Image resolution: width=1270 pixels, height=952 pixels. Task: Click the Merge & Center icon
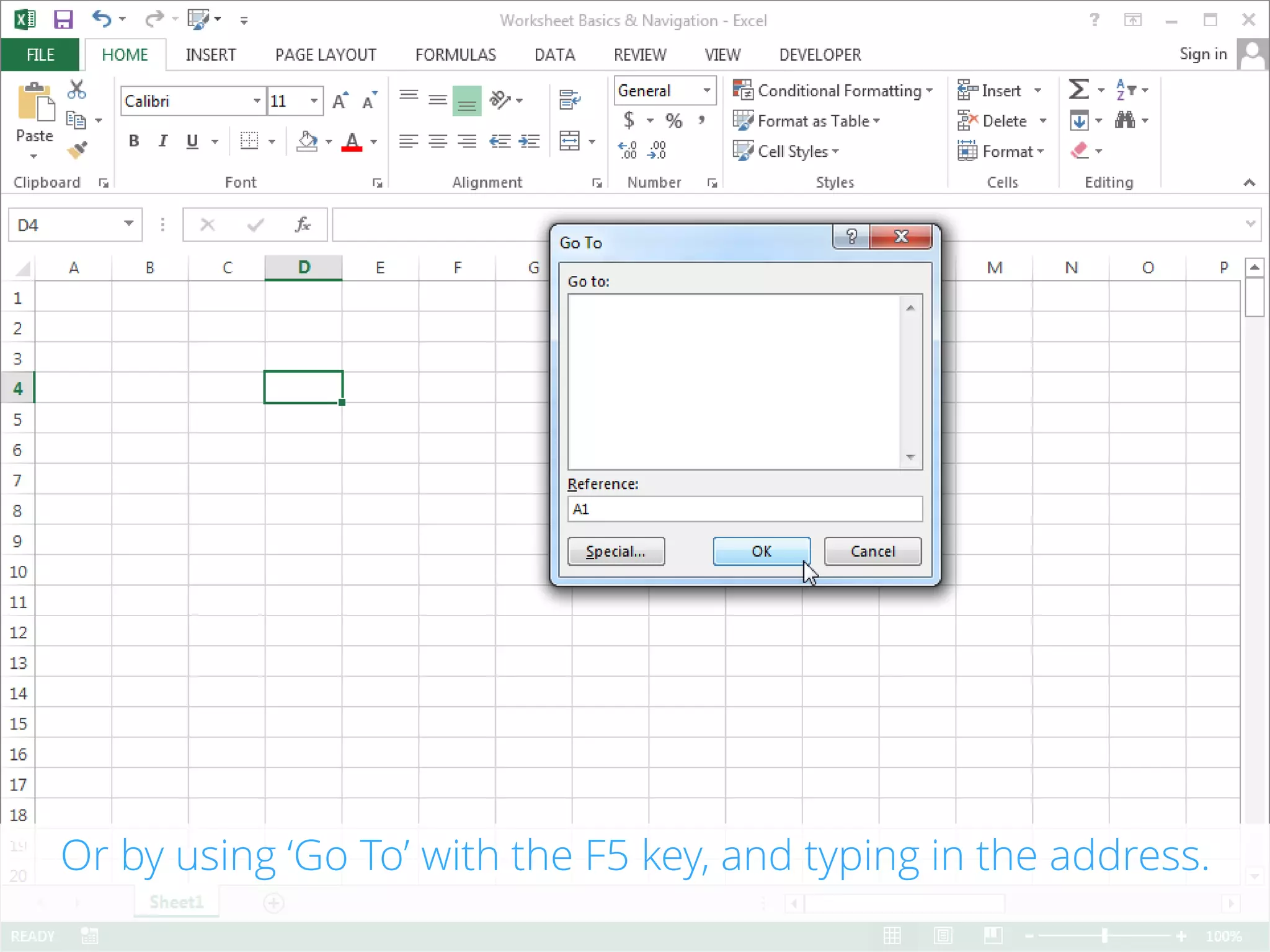569,141
